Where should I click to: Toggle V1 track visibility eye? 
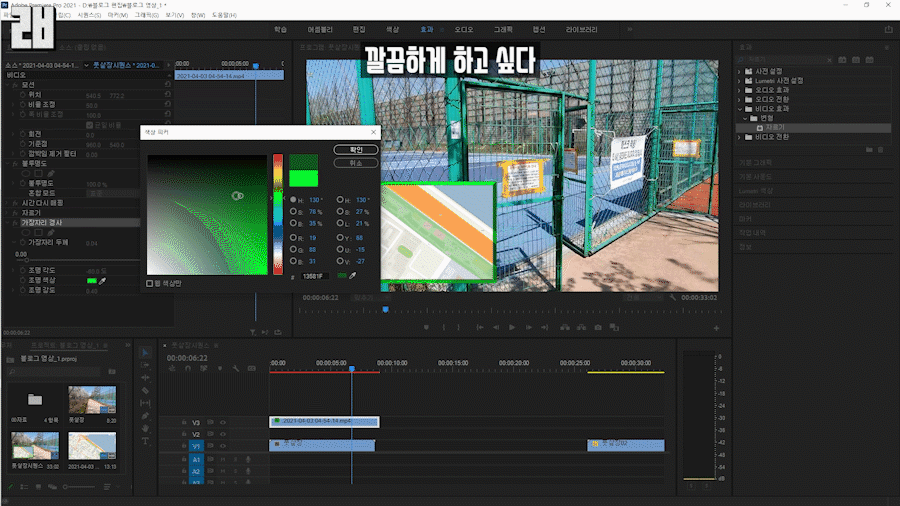tap(223, 446)
